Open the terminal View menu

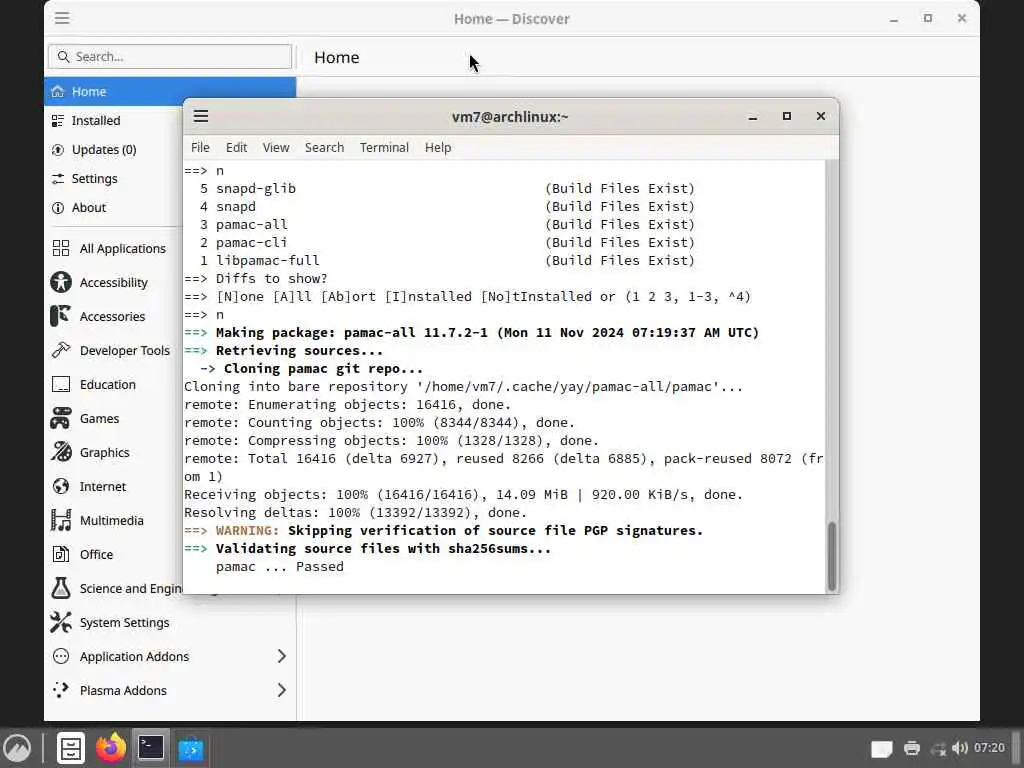[276, 148]
